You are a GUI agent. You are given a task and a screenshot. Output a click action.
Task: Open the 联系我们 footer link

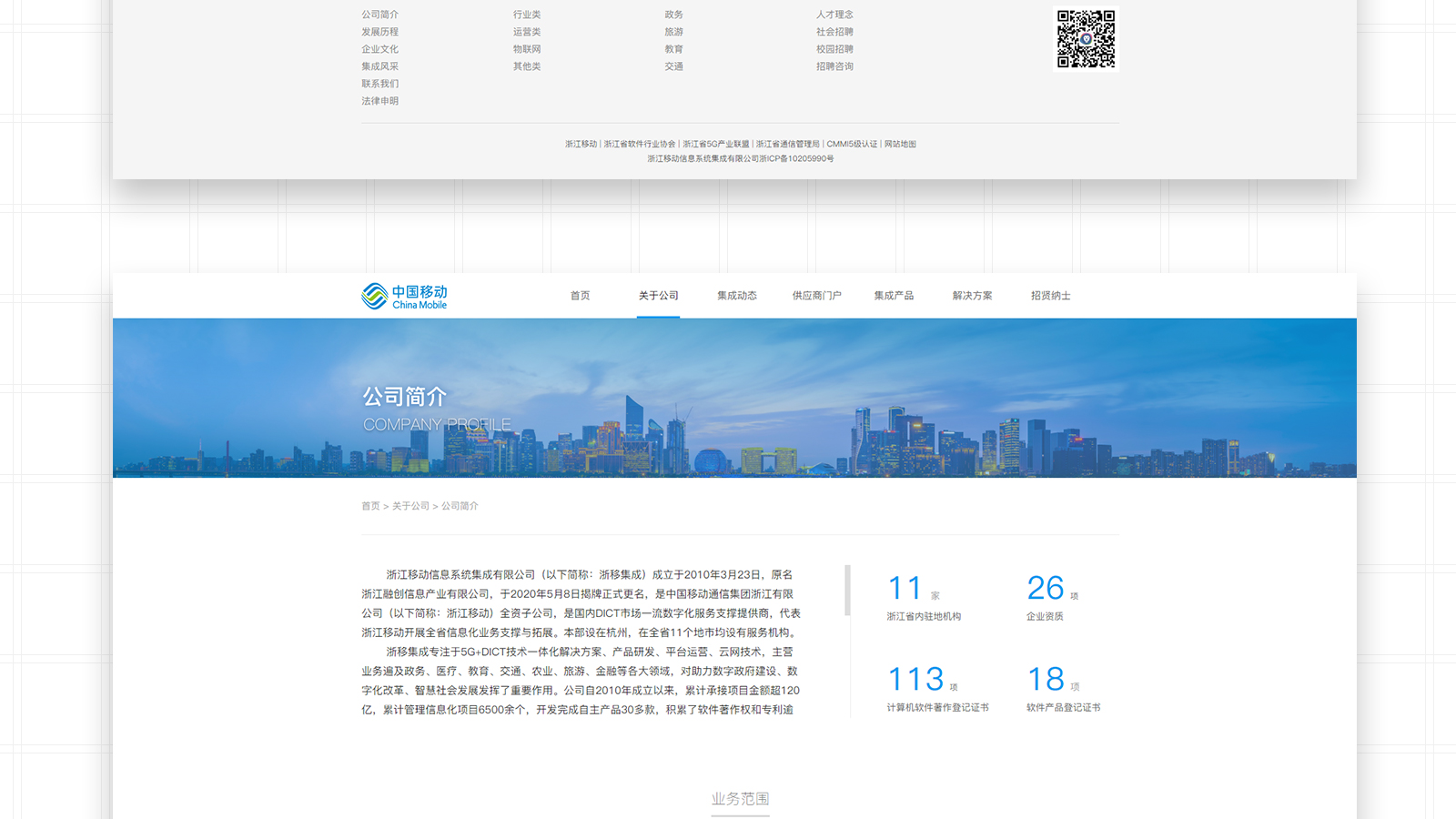[x=379, y=84]
